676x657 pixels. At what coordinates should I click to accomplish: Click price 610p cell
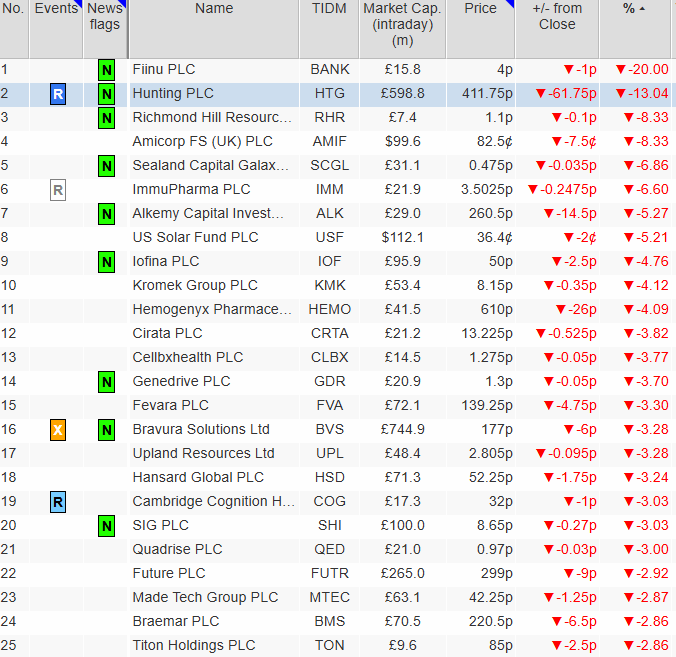pyautogui.click(x=481, y=309)
